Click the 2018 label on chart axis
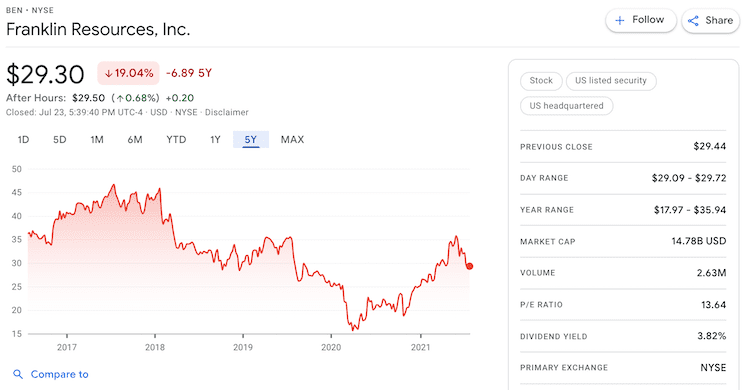 pos(155,347)
